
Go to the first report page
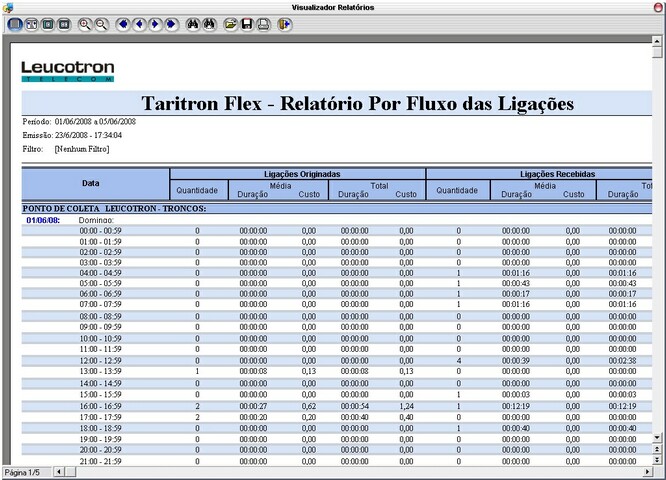click(123, 24)
